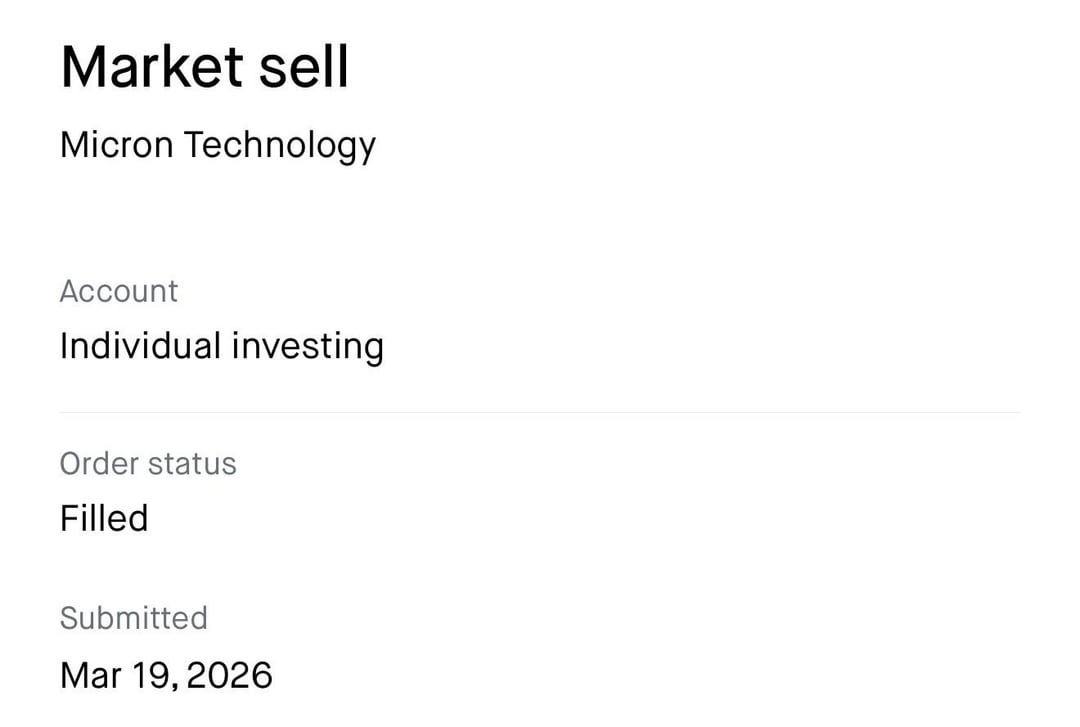Click the day "19" in the submitted date

pos(150,675)
